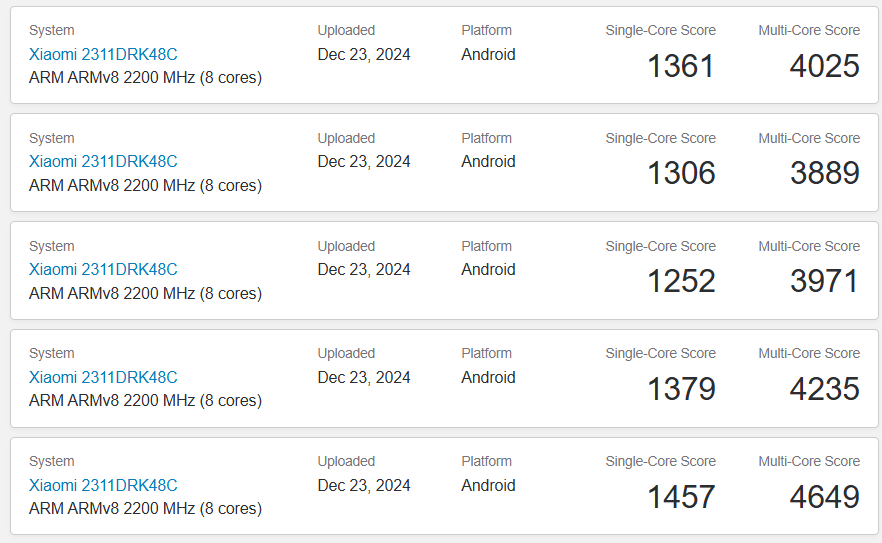Click the Single-Core Score label above 1379

[660, 353]
